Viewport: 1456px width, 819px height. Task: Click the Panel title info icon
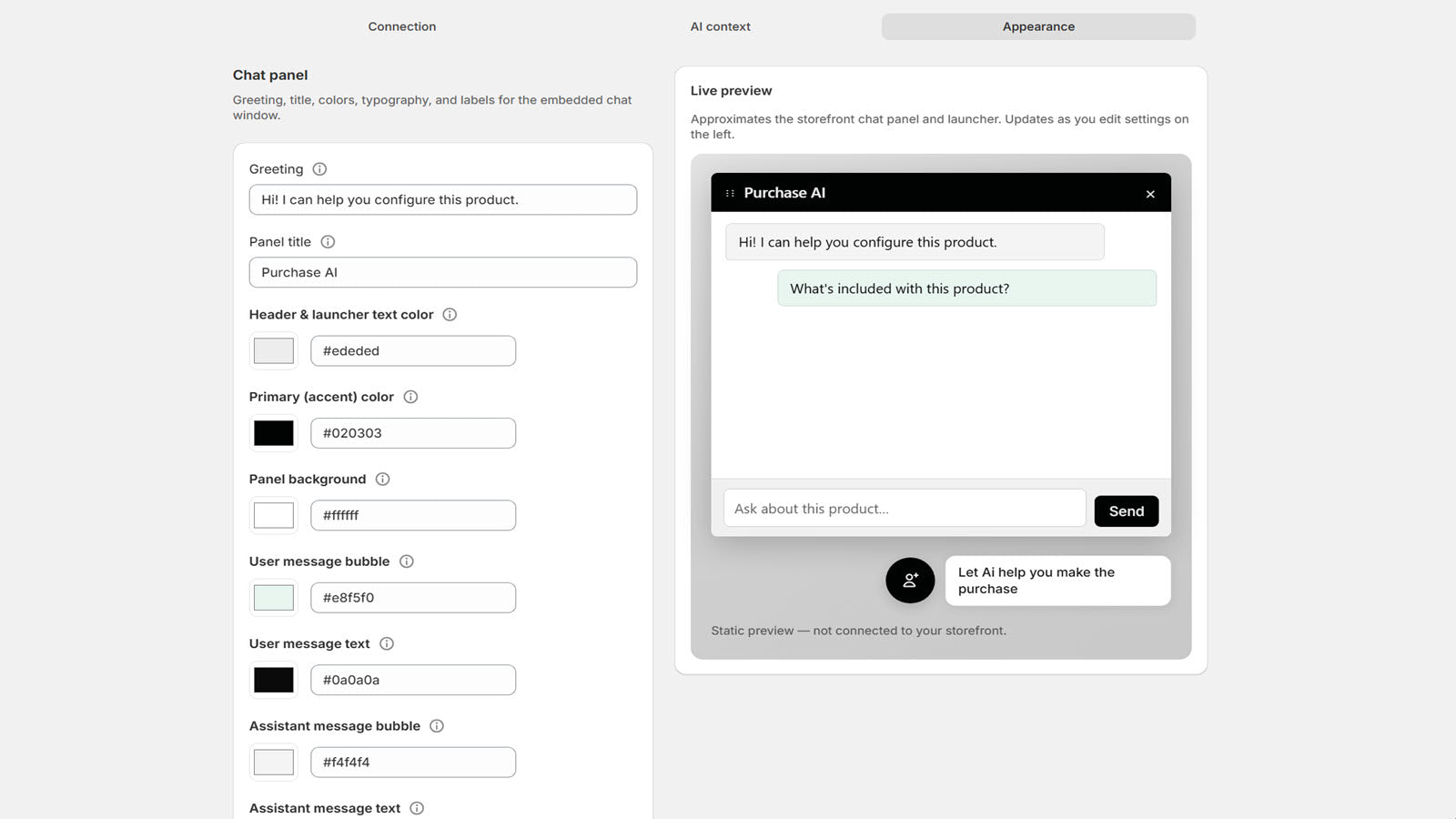click(x=329, y=242)
